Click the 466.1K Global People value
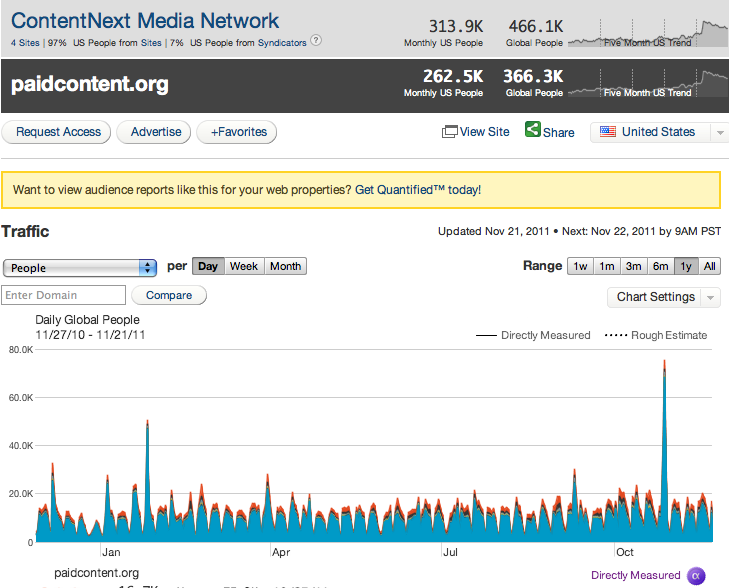Screen dimensions: 729x588 (536, 26)
